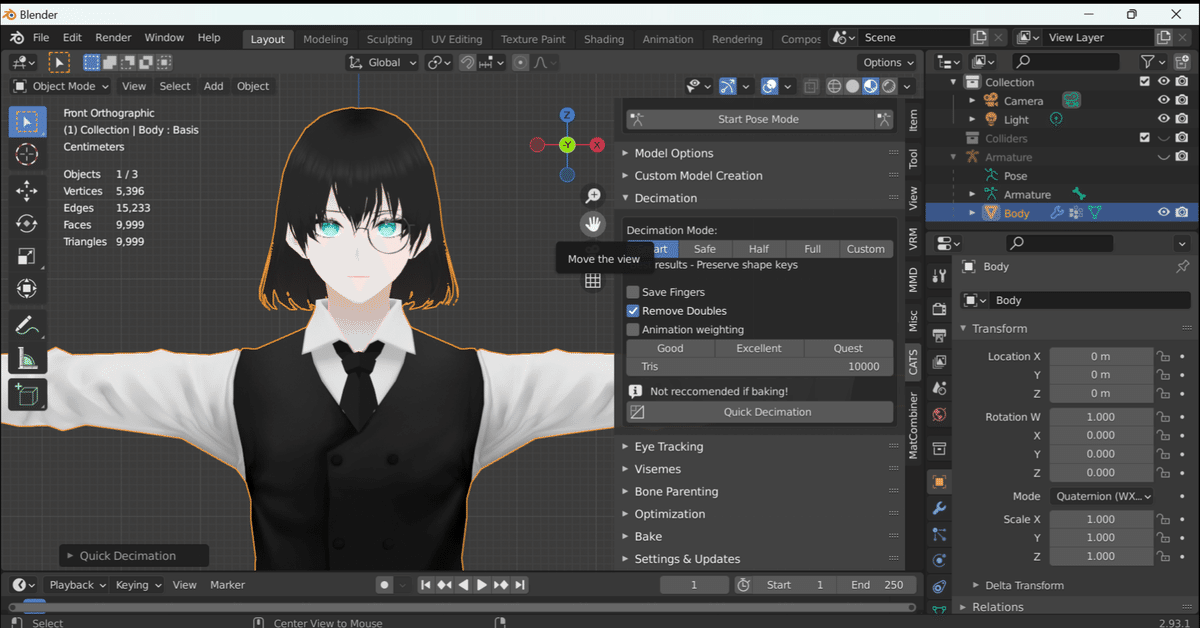Image resolution: width=1200 pixels, height=628 pixels.
Task: Adjust the Tris decimation slider
Action: pyautogui.click(x=760, y=366)
